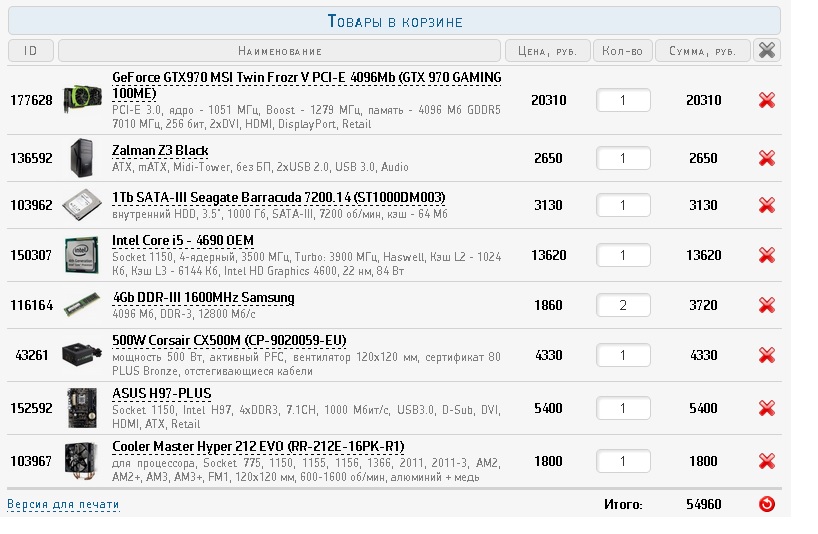
Task: Click Cooler Master cooler thumbnail
Action: click(82, 461)
